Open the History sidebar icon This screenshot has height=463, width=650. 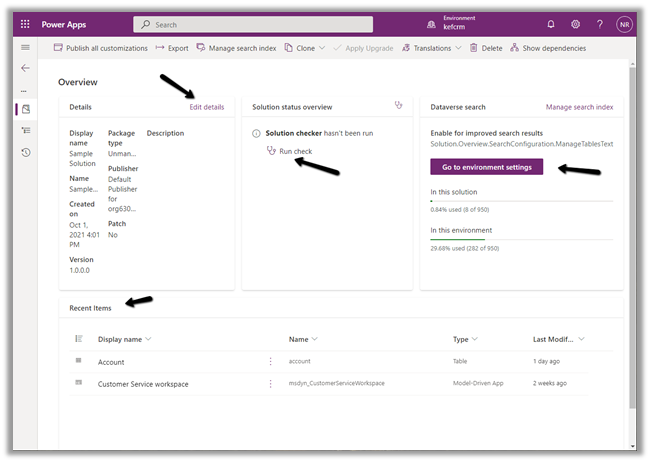click(x=26, y=153)
